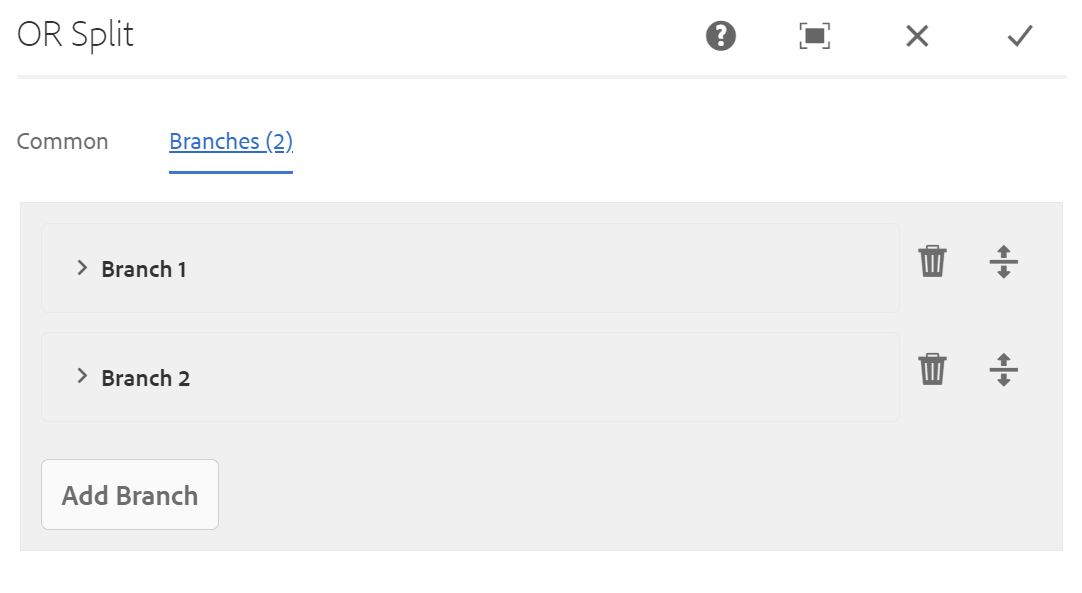
Task: Select the Branch 2 label text
Action: point(146,378)
